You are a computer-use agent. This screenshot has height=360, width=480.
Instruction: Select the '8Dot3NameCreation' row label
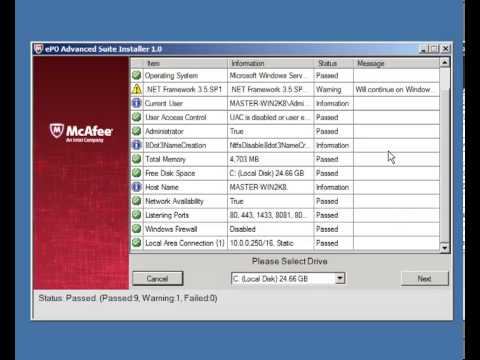pyautogui.click(x=176, y=145)
